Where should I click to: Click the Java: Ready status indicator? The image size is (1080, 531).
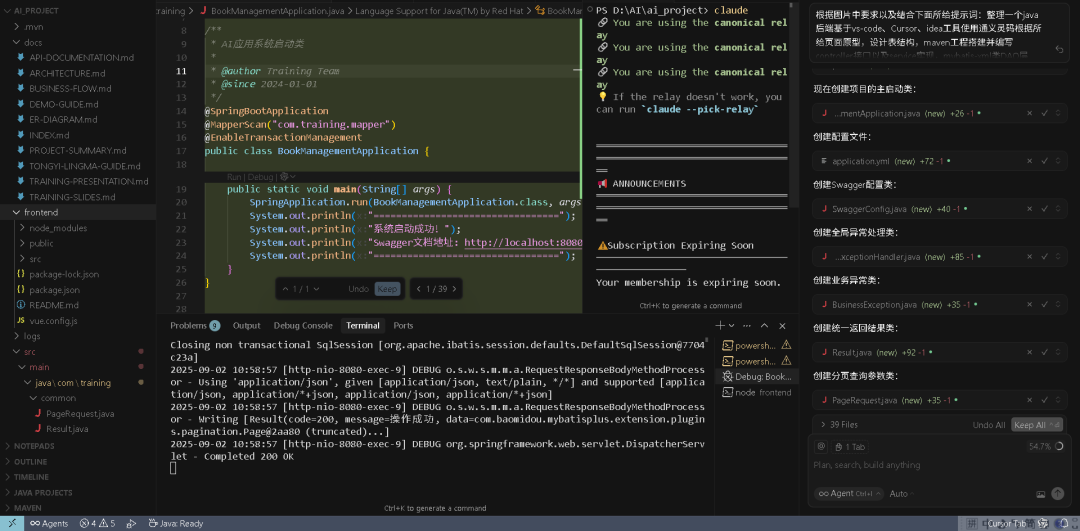pyautogui.click(x=176, y=523)
